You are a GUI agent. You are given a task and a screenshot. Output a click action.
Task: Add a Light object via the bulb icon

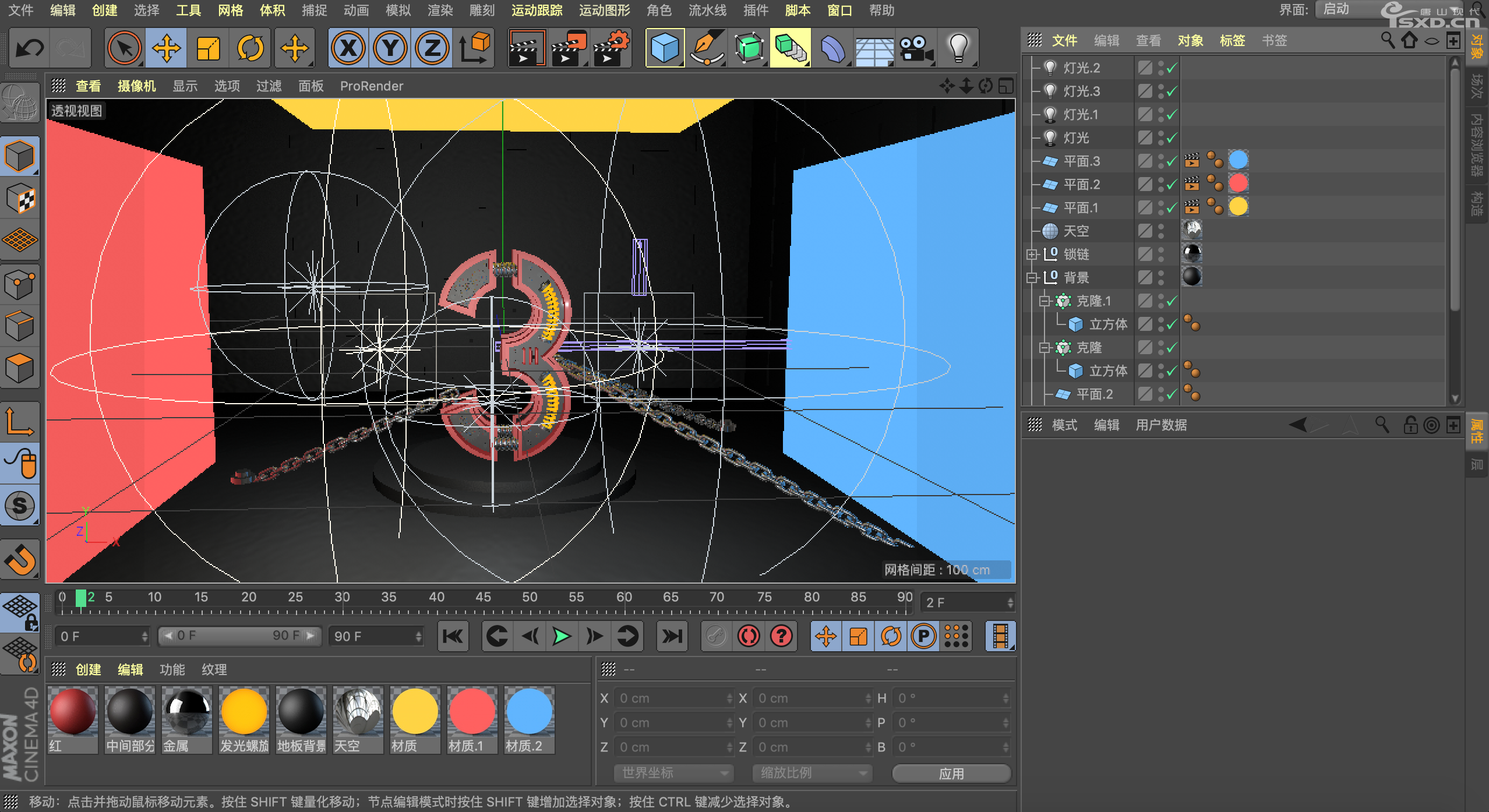pos(958,48)
